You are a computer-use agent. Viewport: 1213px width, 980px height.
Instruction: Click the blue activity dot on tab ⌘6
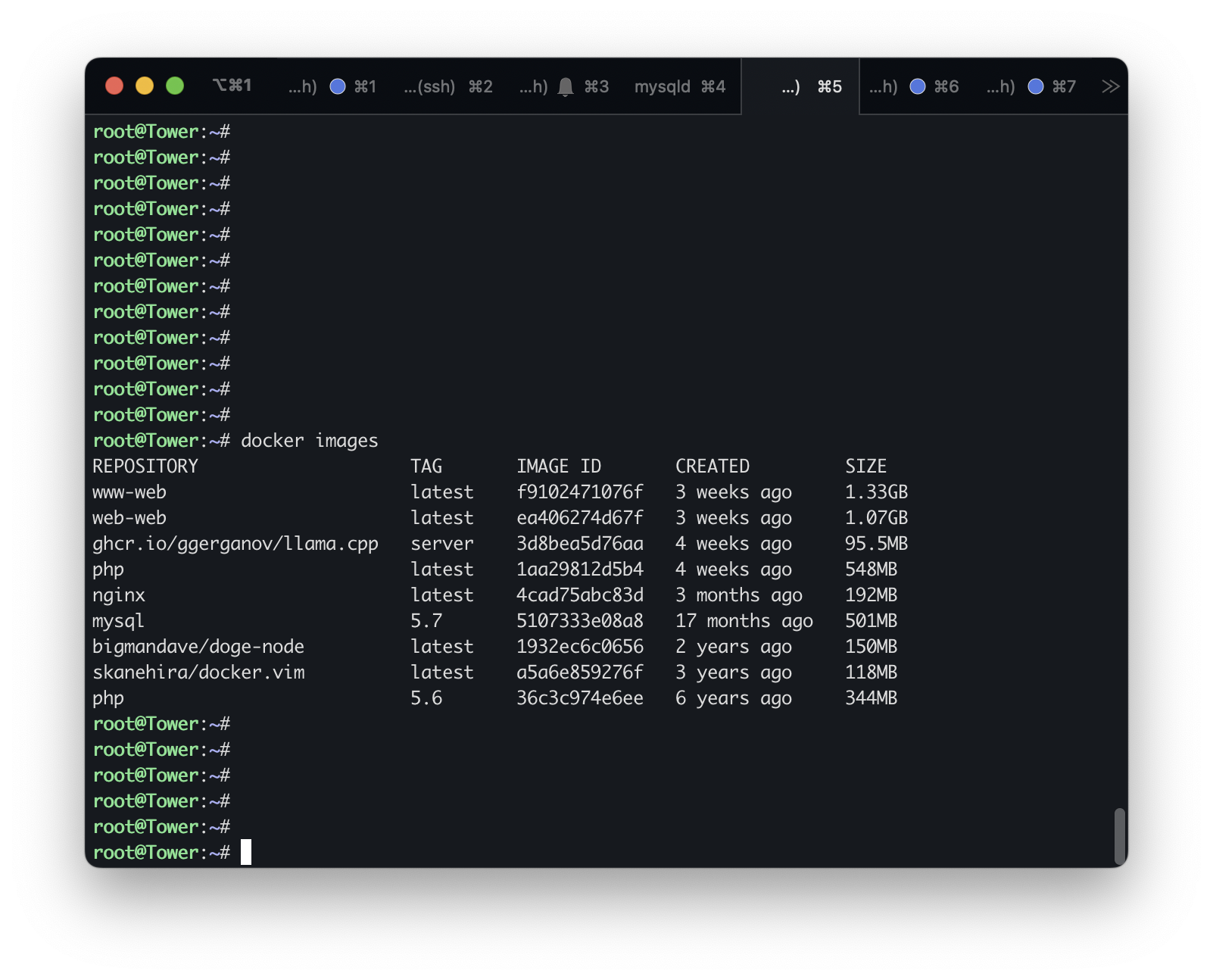(918, 86)
